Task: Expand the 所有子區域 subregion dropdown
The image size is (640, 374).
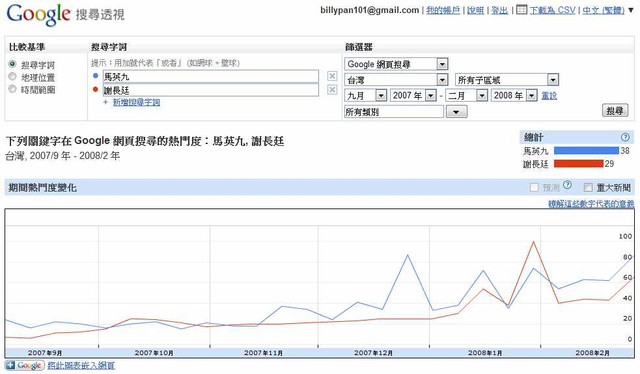Action: [507, 80]
